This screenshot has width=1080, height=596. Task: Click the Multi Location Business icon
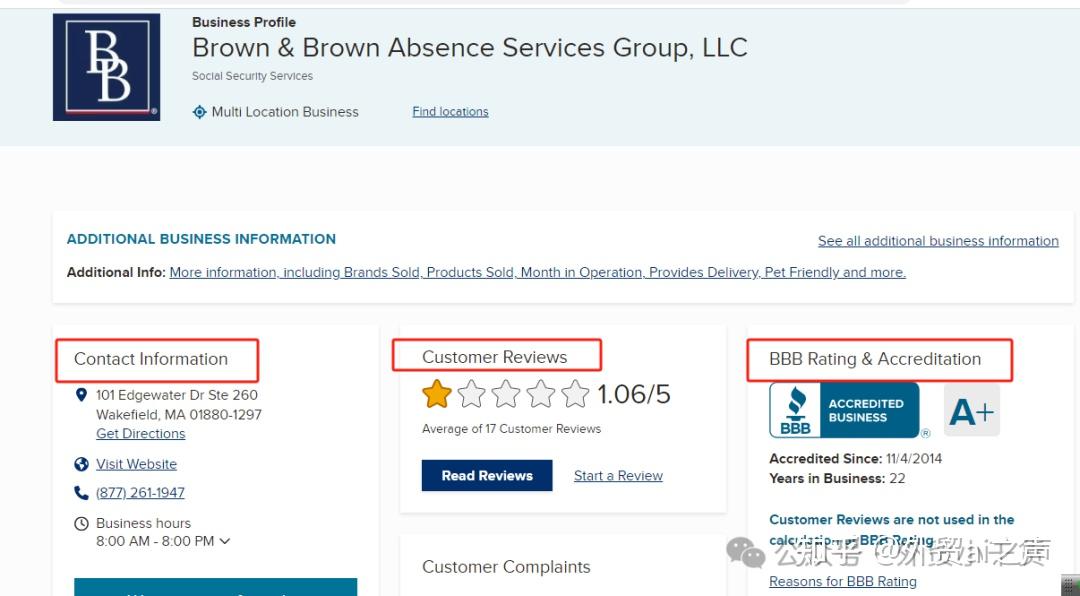click(200, 112)
